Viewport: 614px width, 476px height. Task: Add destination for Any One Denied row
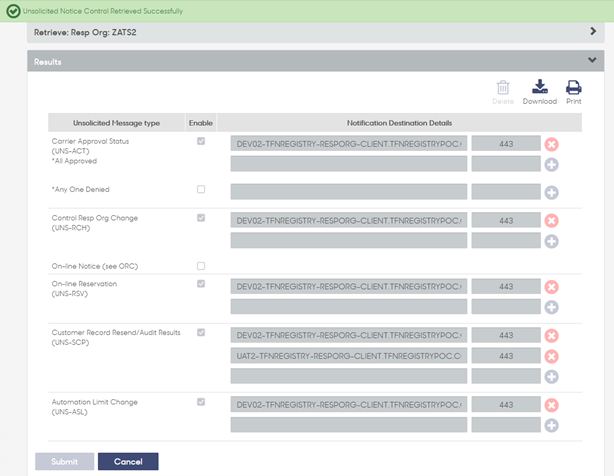coord(551,192)
